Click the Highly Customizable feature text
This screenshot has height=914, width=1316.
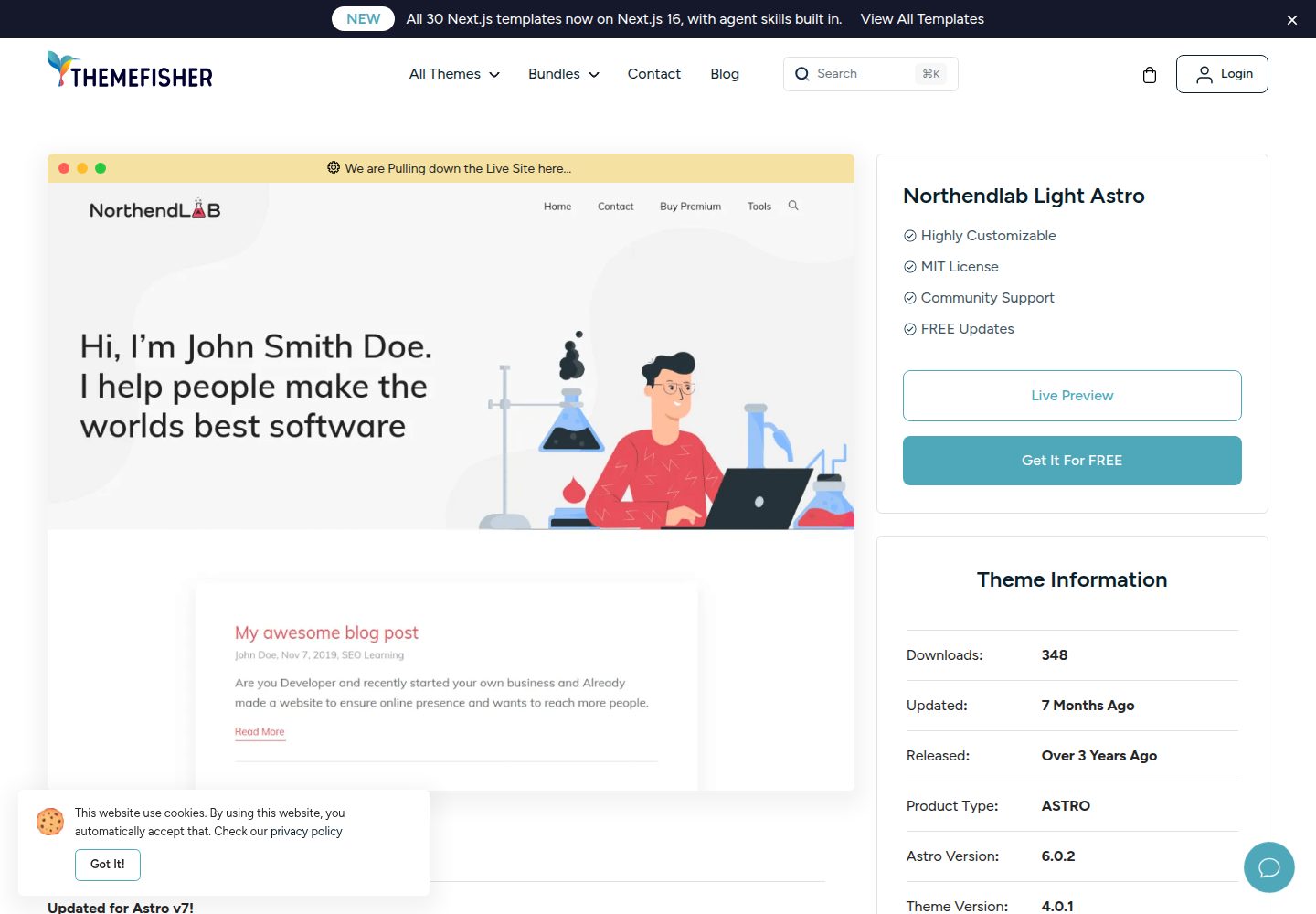[x=988, y=236]
